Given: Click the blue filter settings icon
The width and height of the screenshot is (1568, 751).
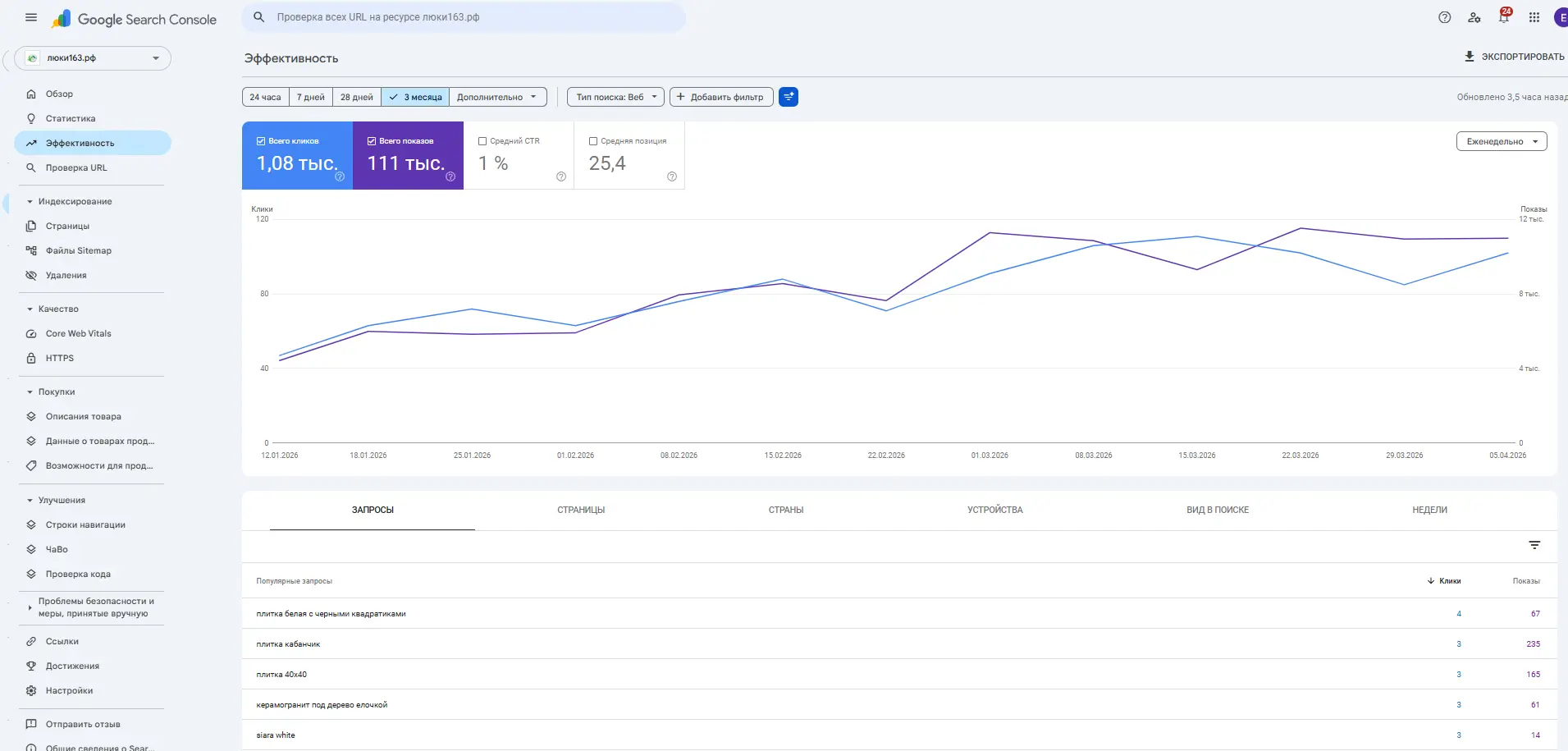Looking at the screenshot, I should click(x=789, y=97).
